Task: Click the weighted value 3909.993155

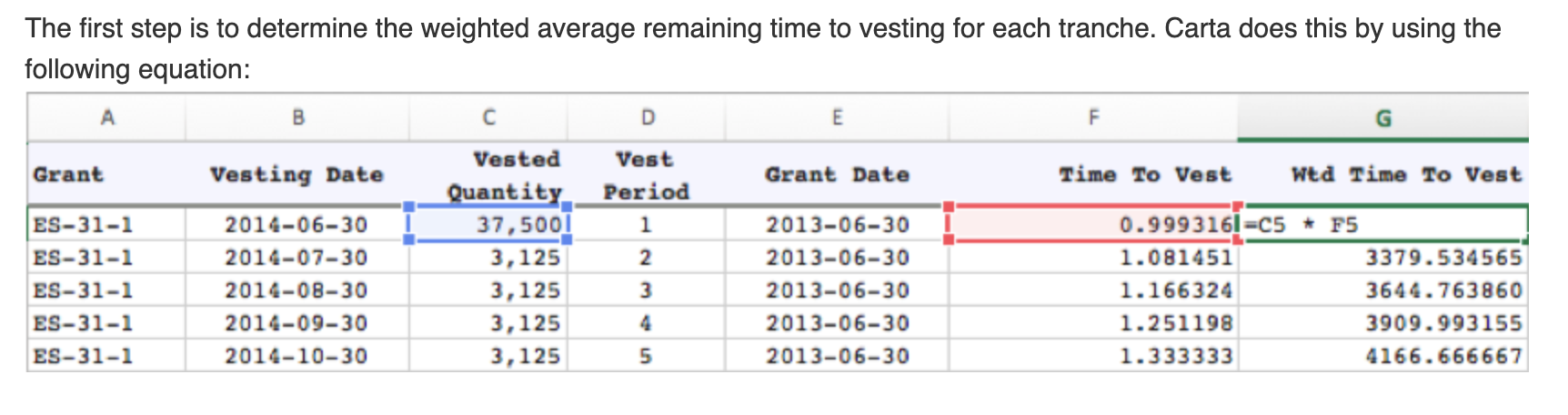Action: [1442, 323]
